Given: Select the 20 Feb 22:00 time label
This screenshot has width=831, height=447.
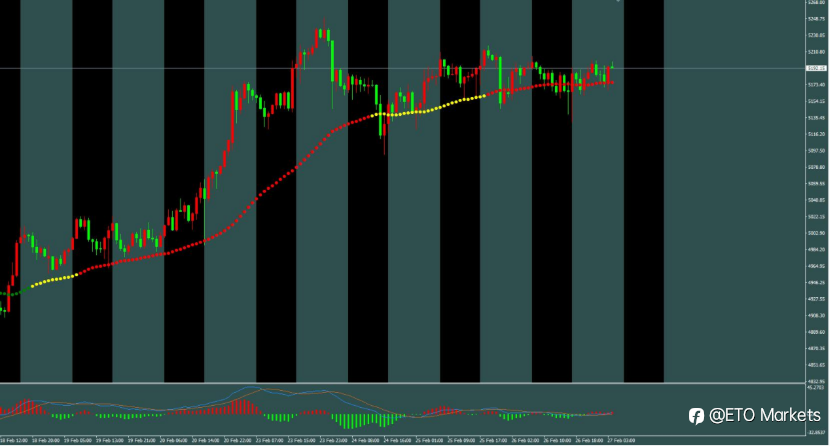Looking at the screenshot, I should point(237,441).
